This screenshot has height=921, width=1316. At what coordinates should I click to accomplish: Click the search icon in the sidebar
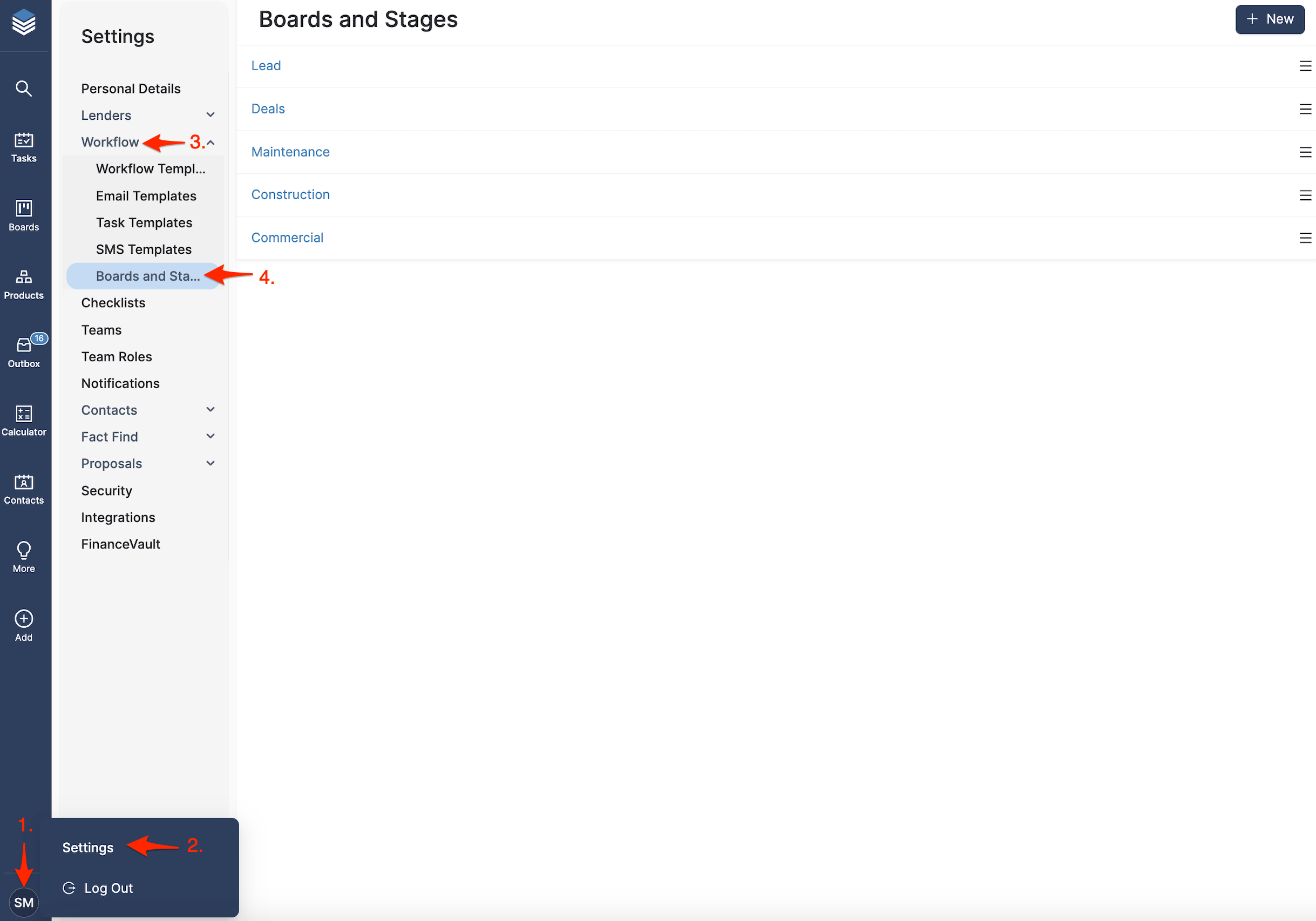tap(23, 87)
